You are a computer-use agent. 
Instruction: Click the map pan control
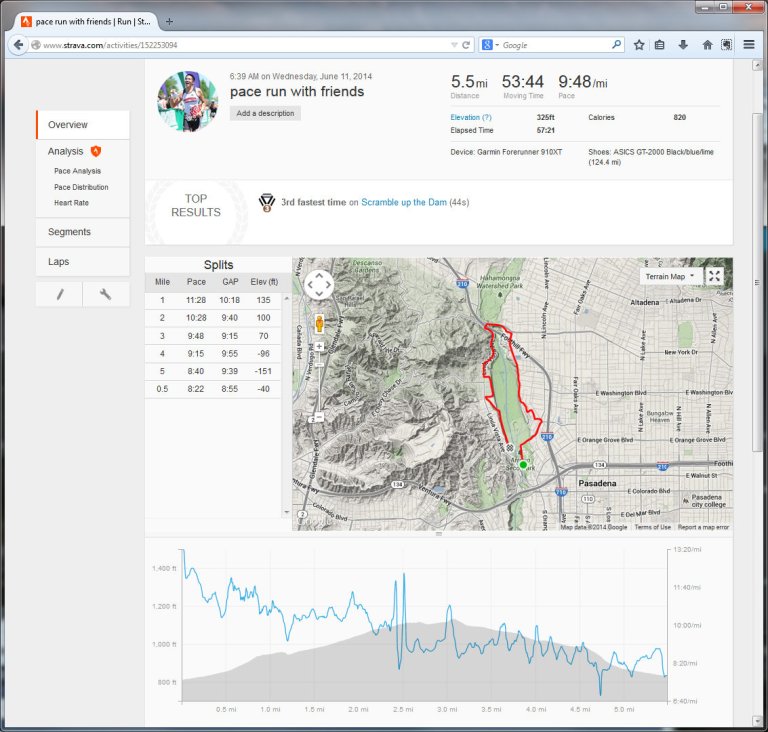[319, 285]
